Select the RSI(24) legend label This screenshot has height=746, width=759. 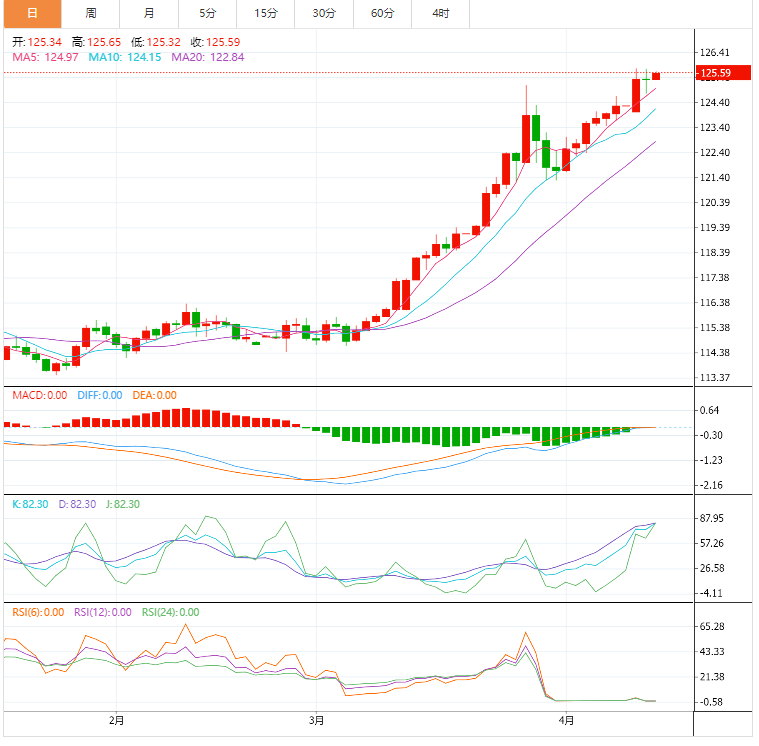point(170,612)
